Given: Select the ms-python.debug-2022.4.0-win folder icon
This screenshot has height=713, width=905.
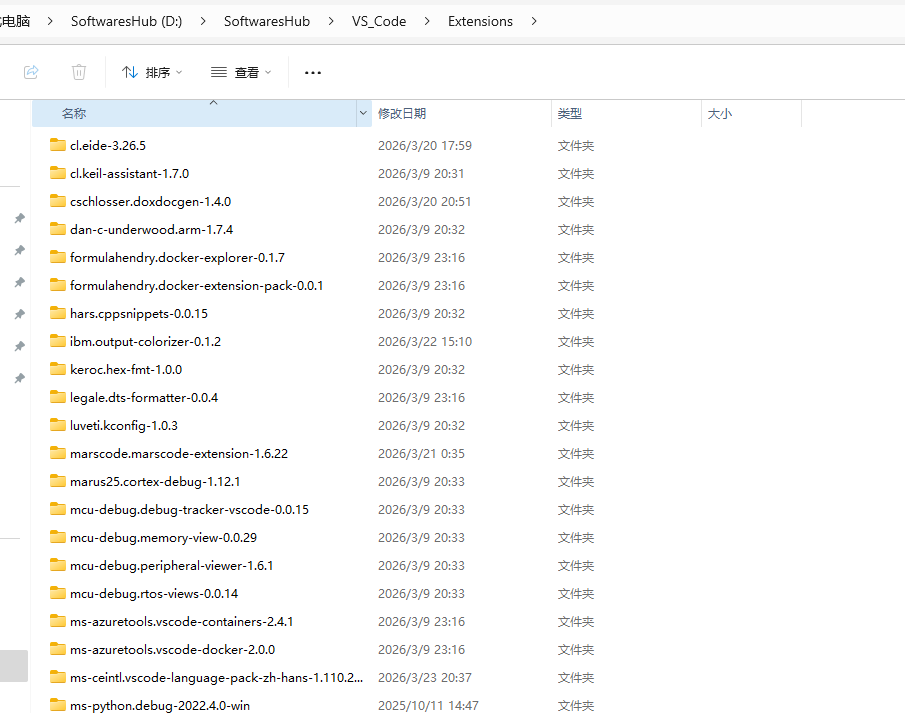Looking at the screenshot, I should click(x=58, y=705).
